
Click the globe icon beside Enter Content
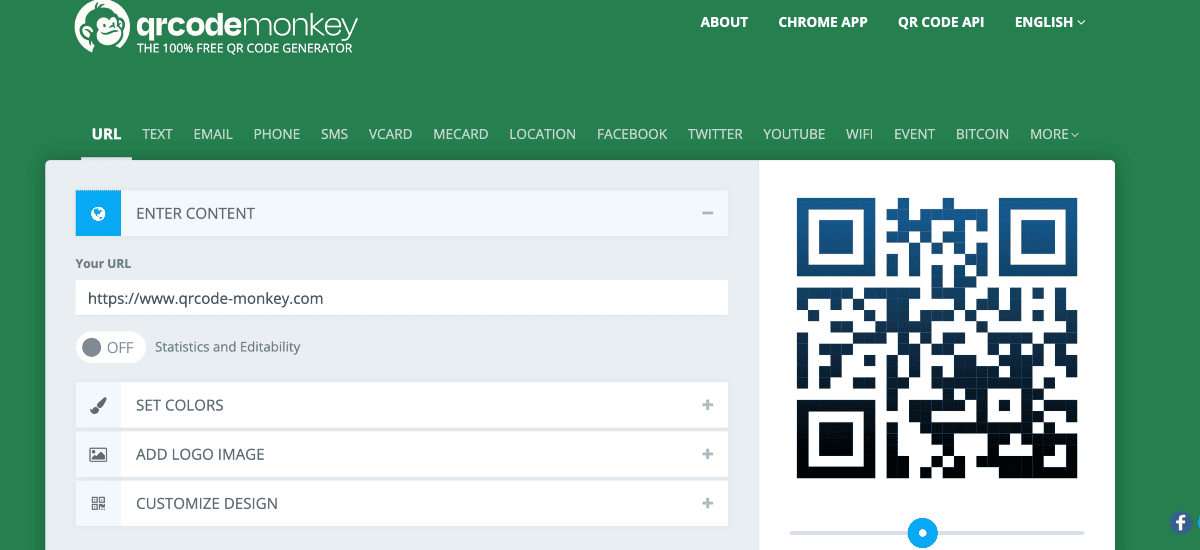98,213
